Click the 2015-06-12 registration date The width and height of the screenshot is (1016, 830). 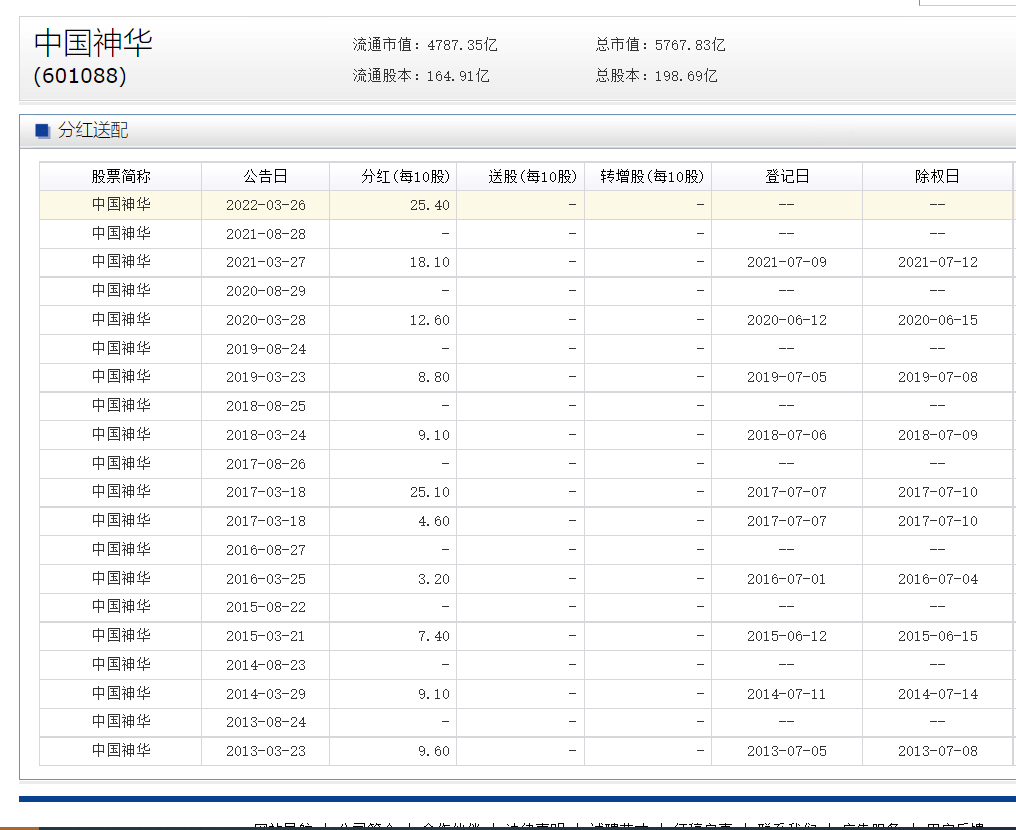[787, 636]
